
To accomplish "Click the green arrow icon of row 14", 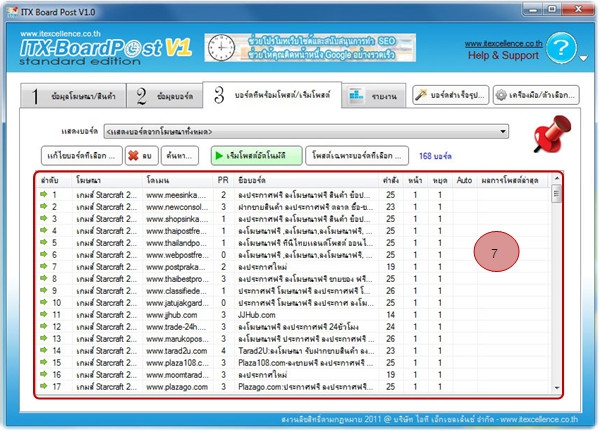I will pos(44,350).
